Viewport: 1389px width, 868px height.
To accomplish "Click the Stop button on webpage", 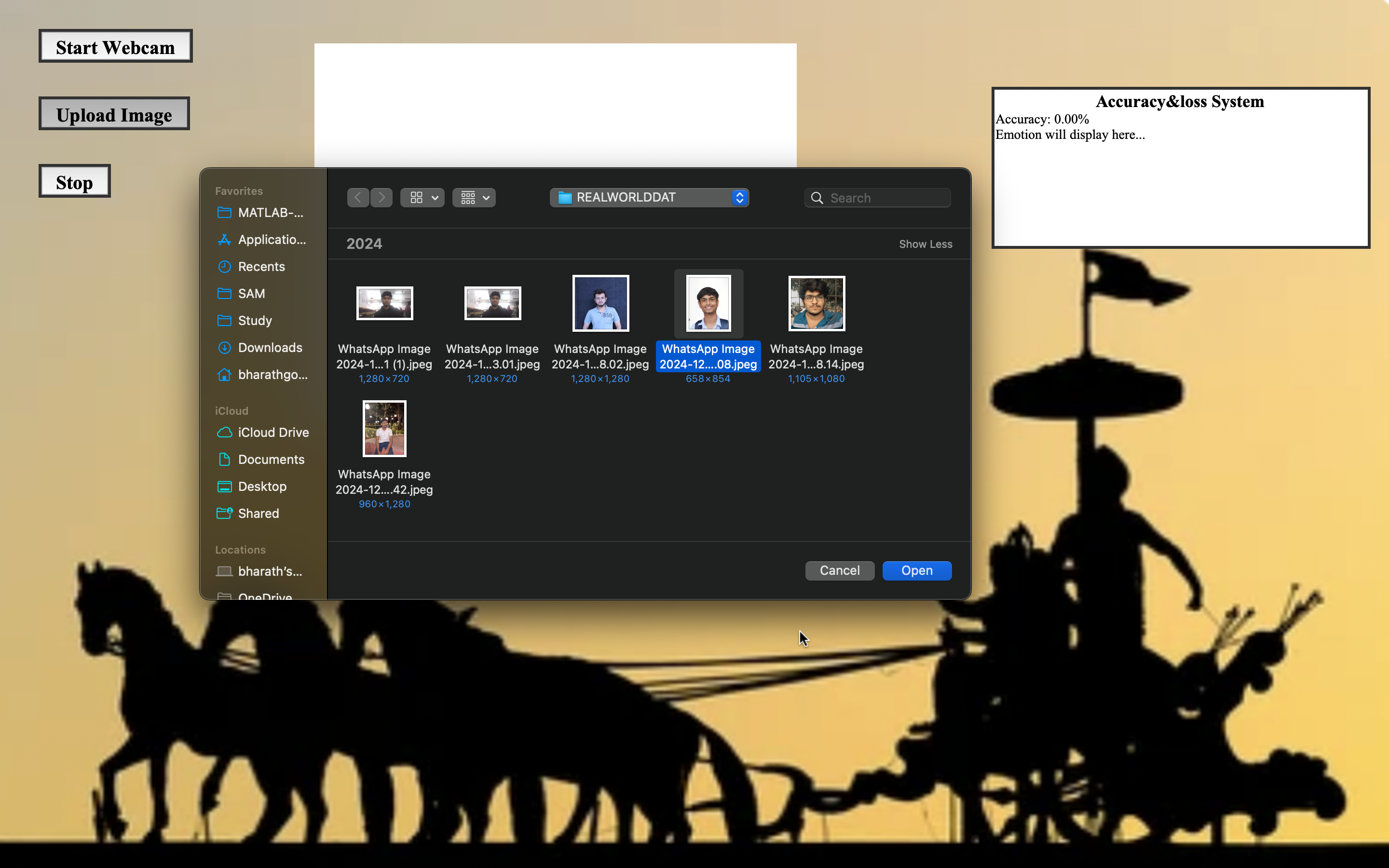I will click(75, 181).
